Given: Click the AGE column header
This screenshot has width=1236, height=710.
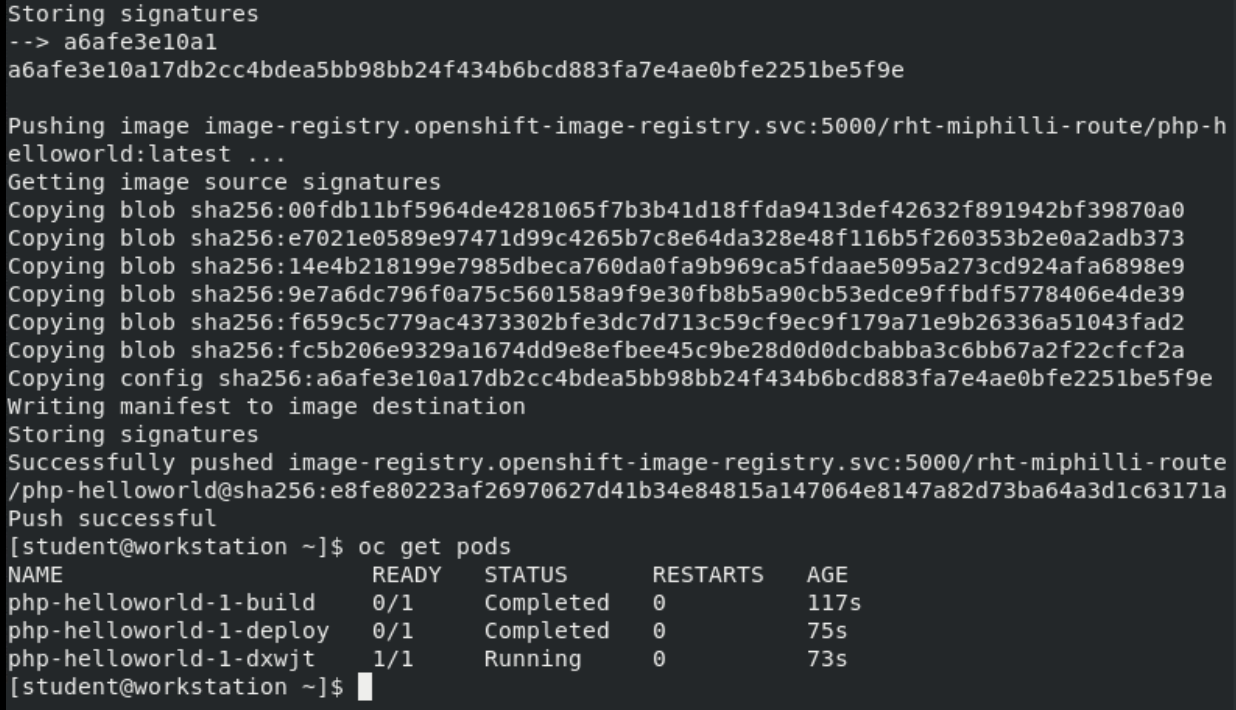Looking at the screenshot, I should point(827,575).
